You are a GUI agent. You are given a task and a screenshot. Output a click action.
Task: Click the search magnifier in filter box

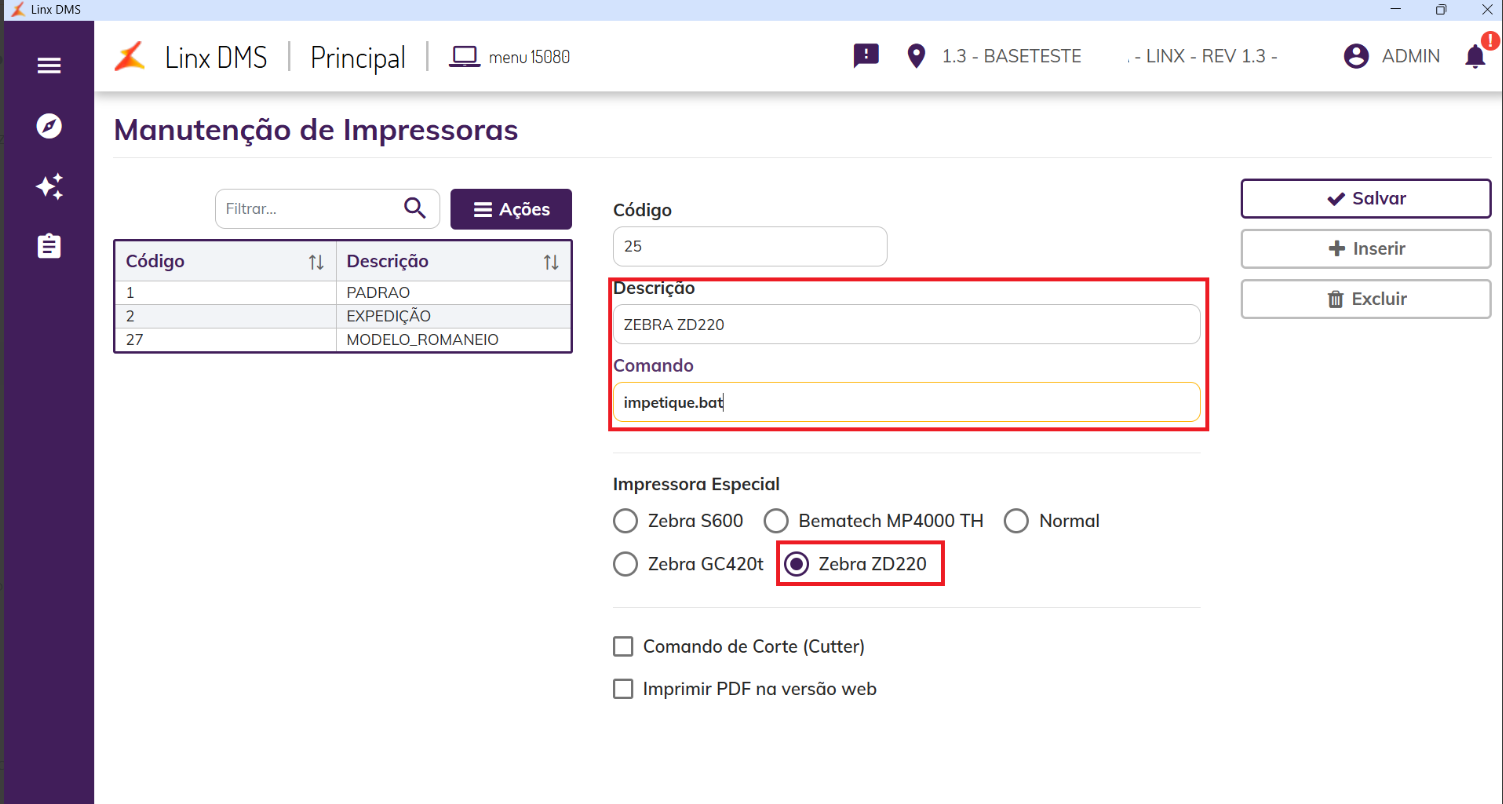pyautogui.click(x=415, y=208)
